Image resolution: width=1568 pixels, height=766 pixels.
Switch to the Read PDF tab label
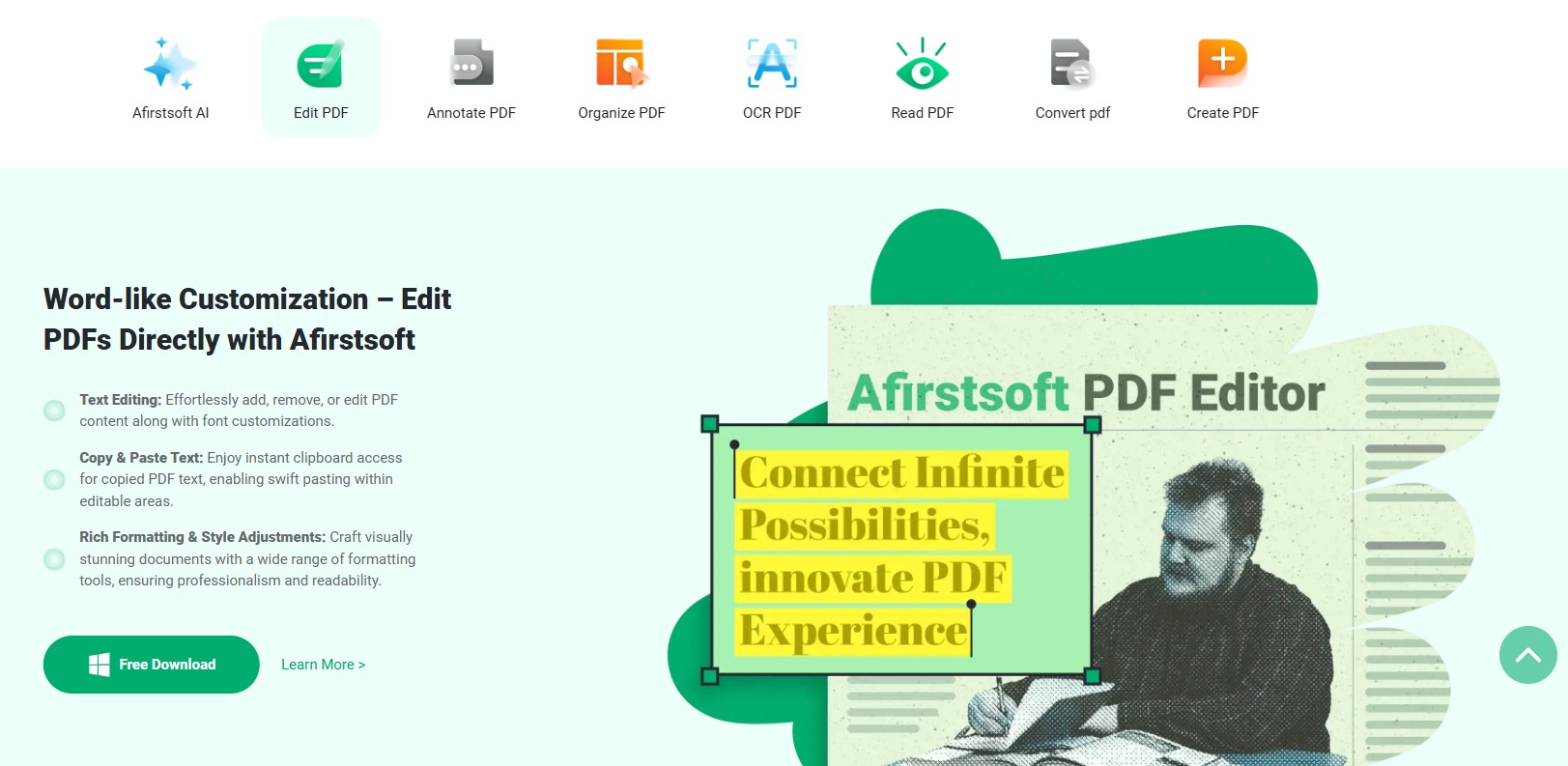922,113
